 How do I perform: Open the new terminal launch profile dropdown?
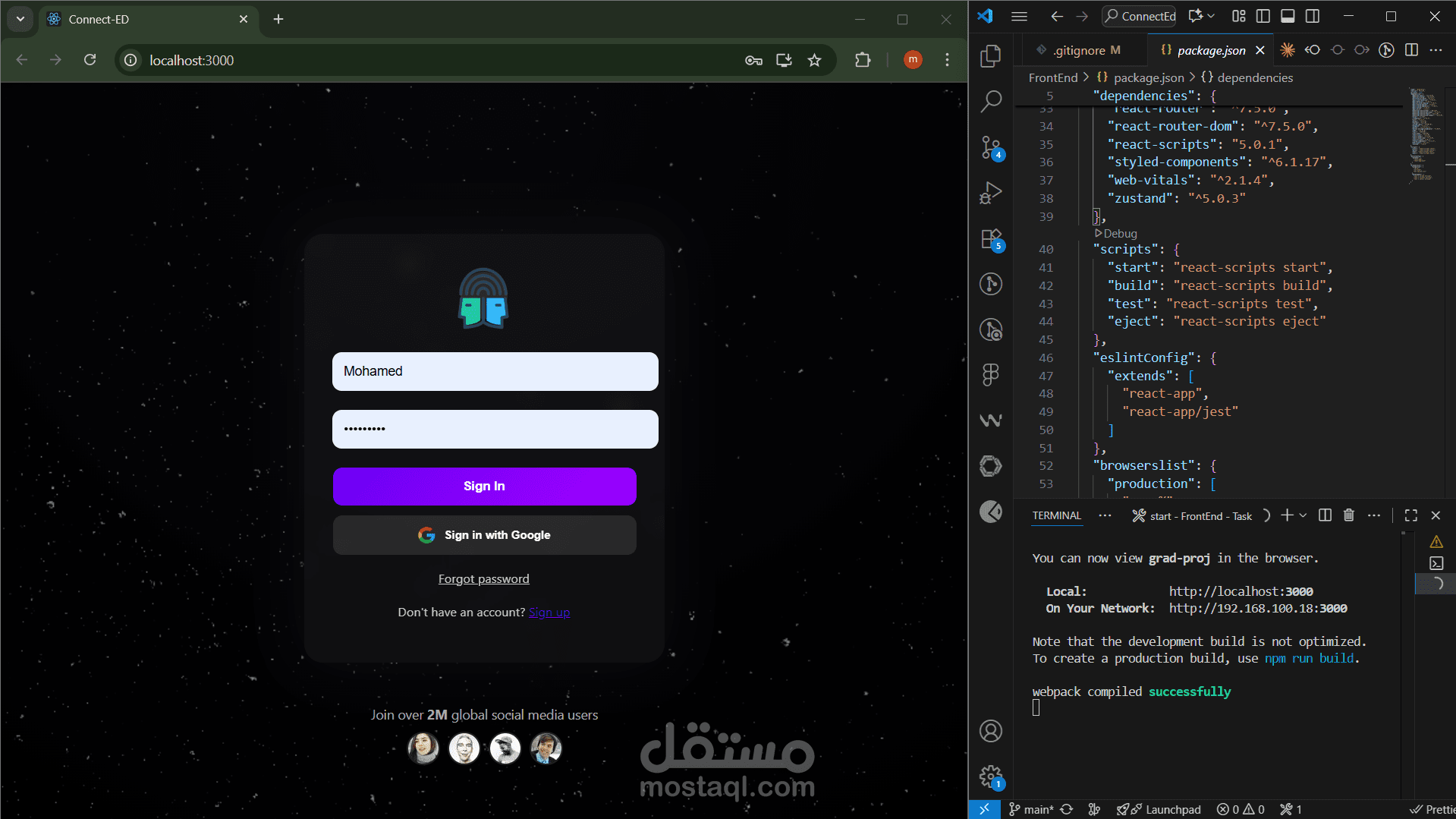[x=1303, y=515]
